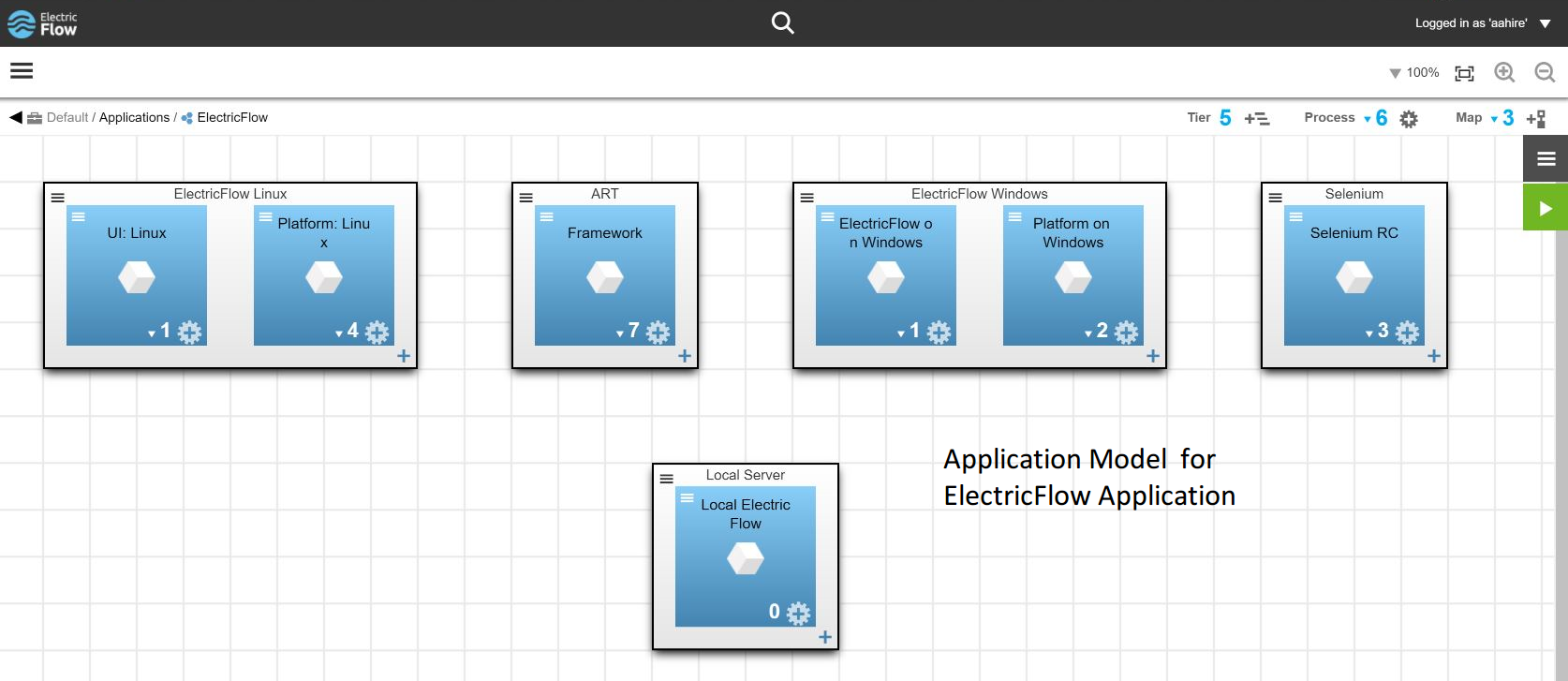Screen dimensions: 1568x681
Task: Open Platform: Linux component process gear
Action: click(x=377, y=332)
